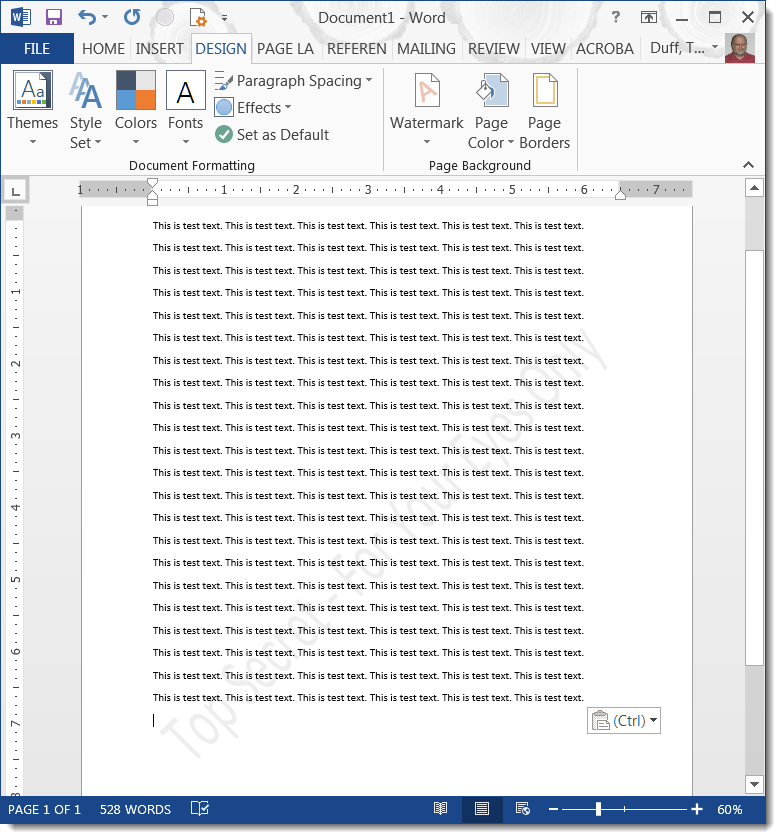
Task: Switch to Web Layout view
Action: (x=522, y=809)
